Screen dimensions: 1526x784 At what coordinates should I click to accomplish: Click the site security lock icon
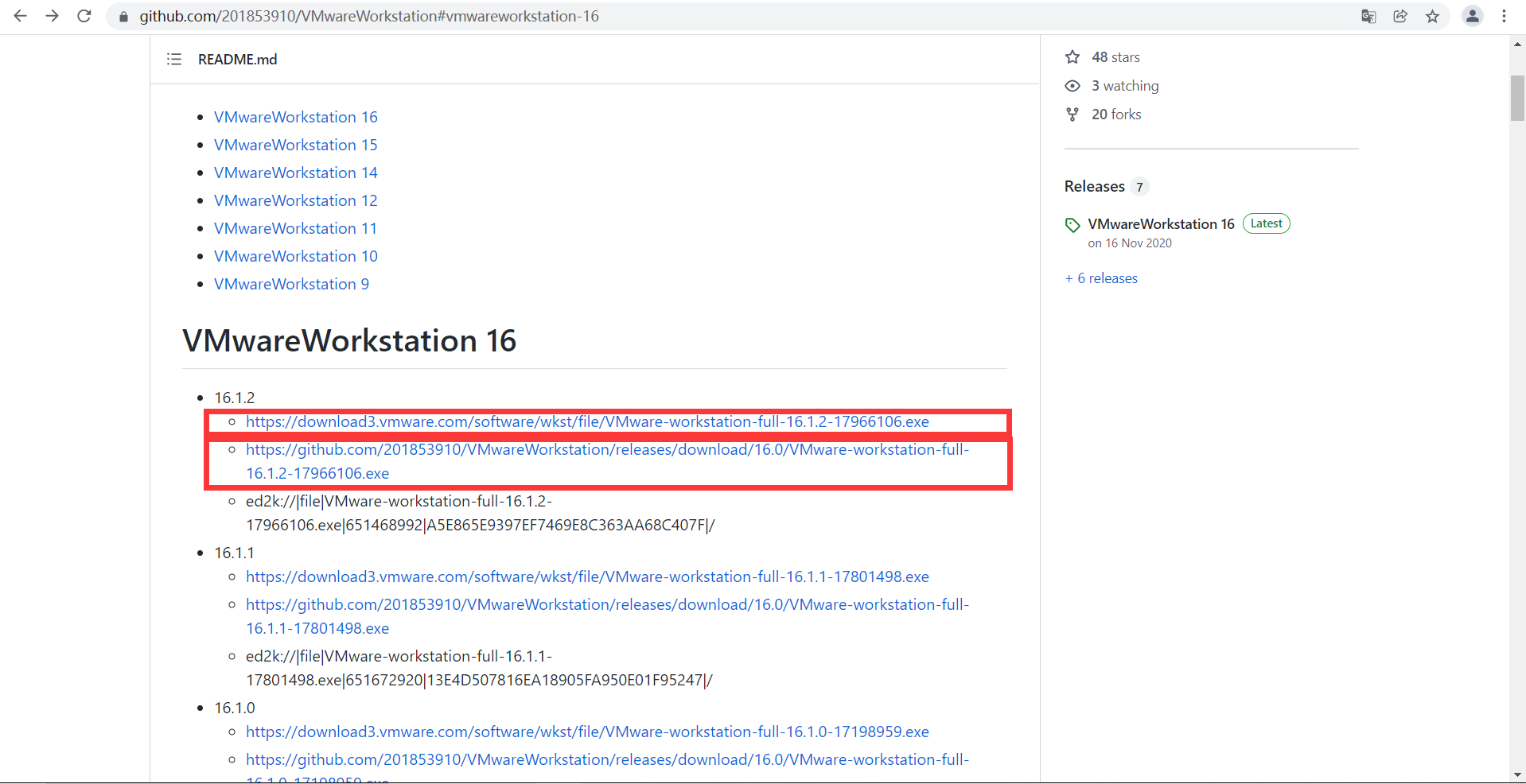[123, 16]
